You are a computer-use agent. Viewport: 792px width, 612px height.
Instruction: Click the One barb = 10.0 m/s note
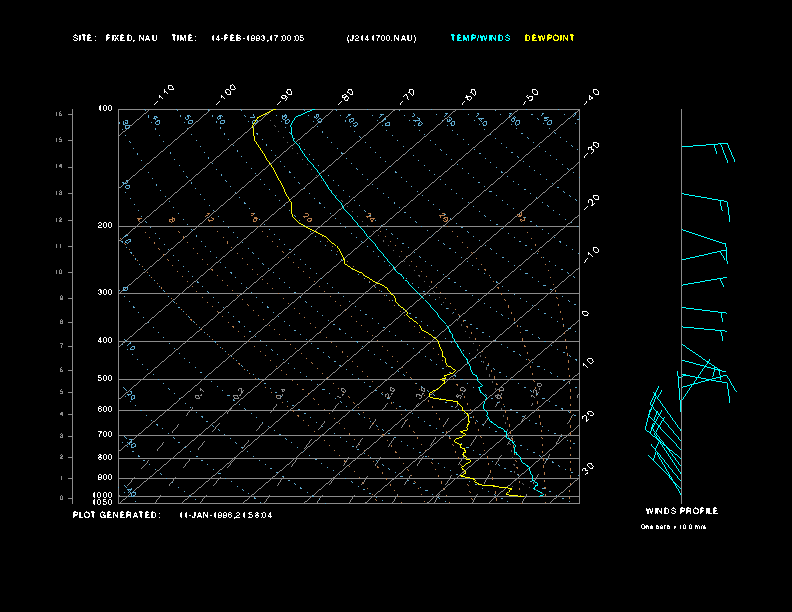pyautogui.click(x=673, y=527)
